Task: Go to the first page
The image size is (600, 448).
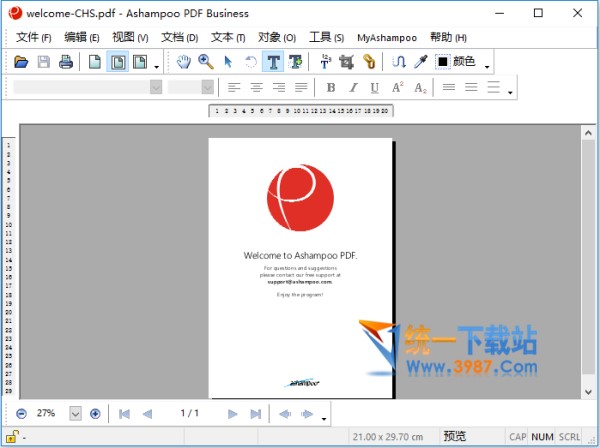Action: tap(124, 414)
